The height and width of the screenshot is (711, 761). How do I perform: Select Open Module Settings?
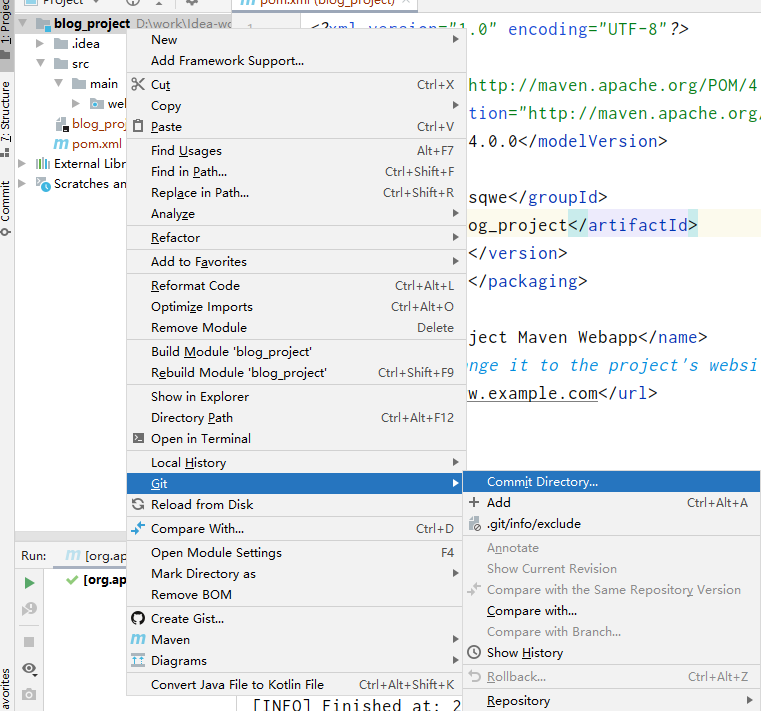click(x=296, y=552)
